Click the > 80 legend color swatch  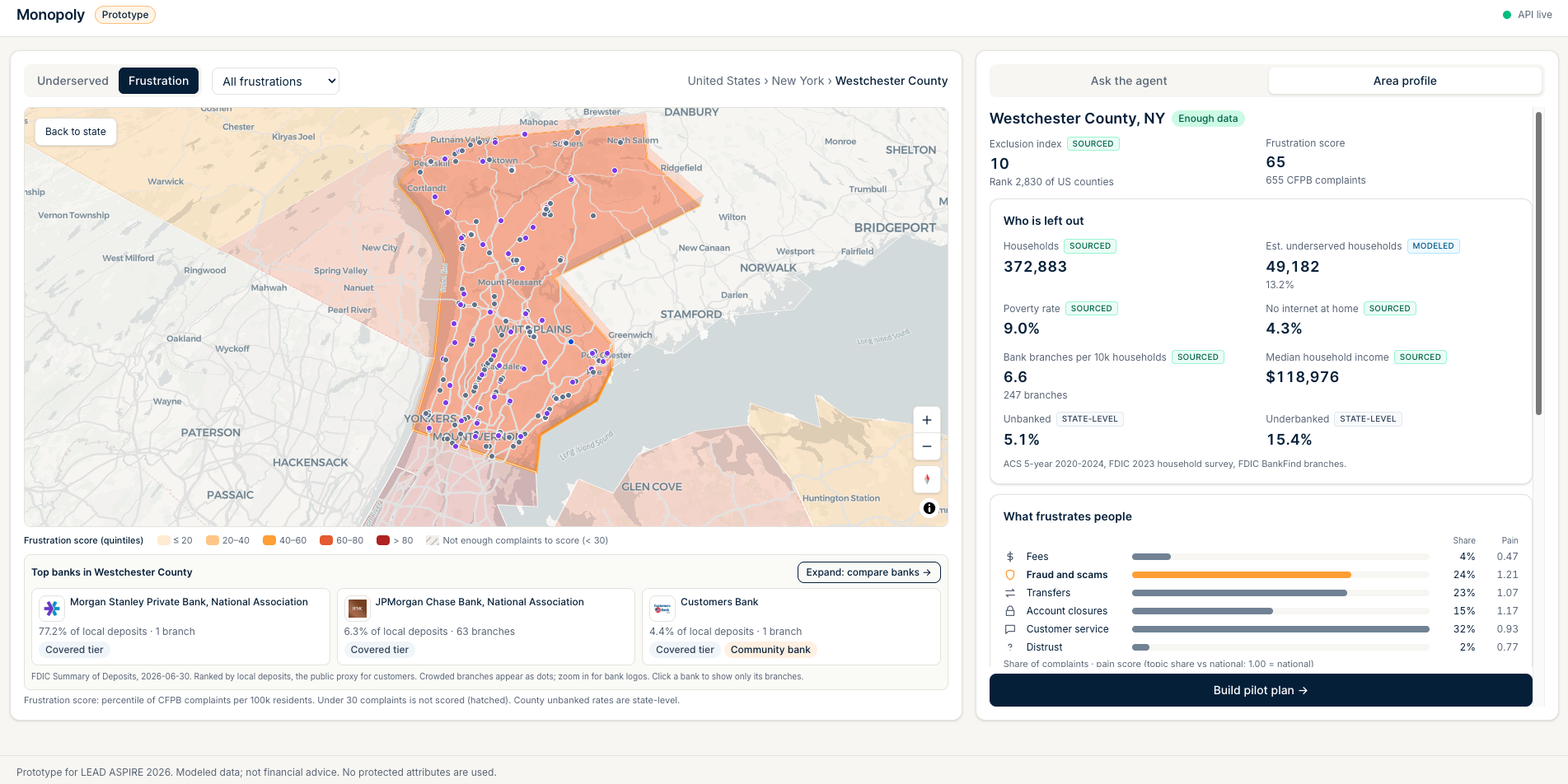click(x=382, y=540)
